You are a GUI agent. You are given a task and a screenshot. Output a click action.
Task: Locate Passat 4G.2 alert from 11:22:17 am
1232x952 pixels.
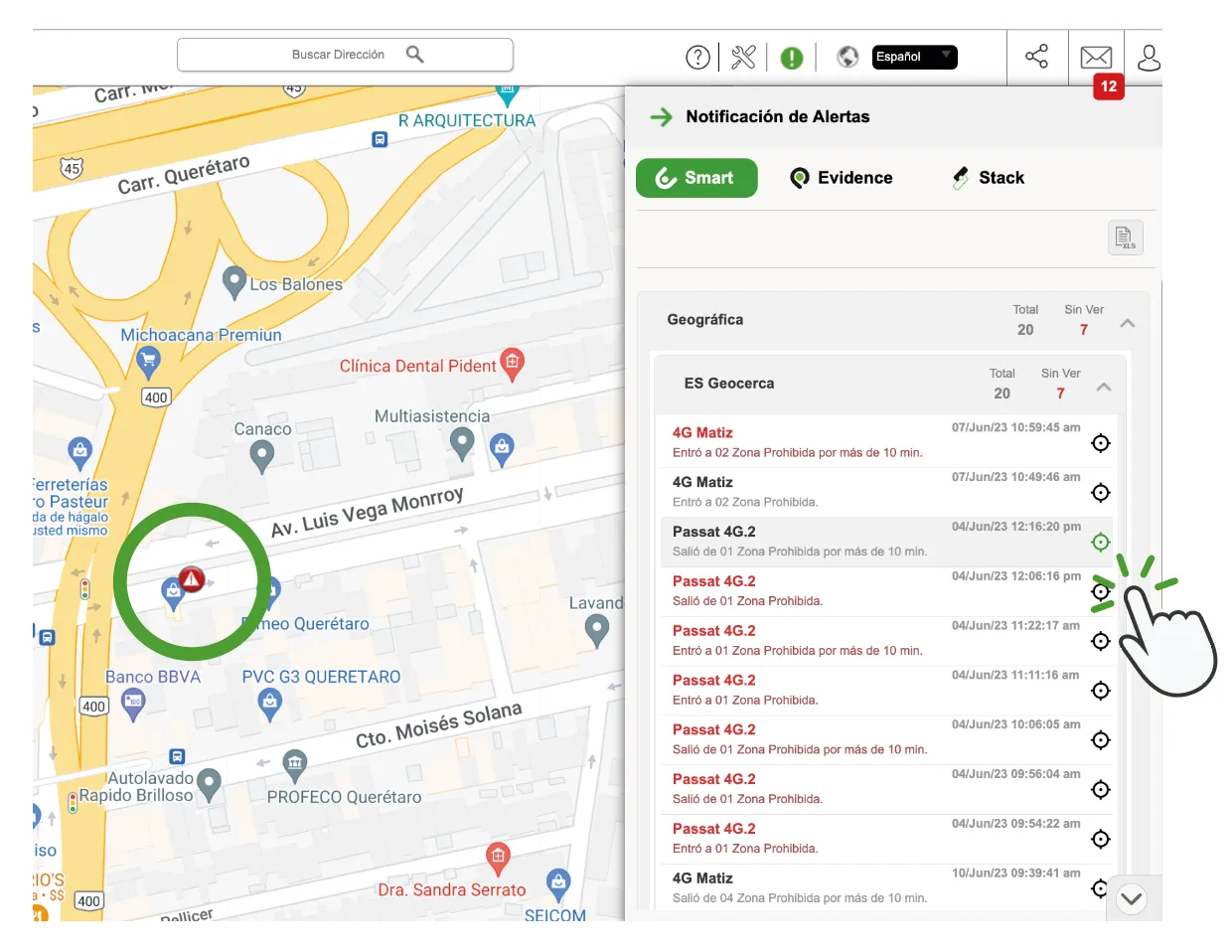point(1100,642)
